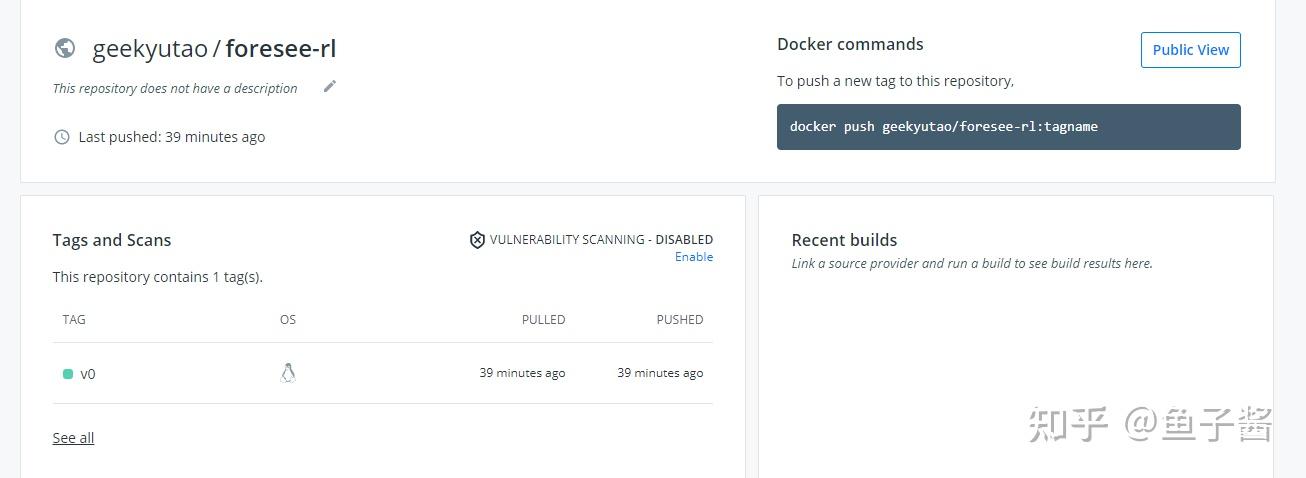Click the Recent builds heading
1306x478 pixels.
(x=844, y=240)
